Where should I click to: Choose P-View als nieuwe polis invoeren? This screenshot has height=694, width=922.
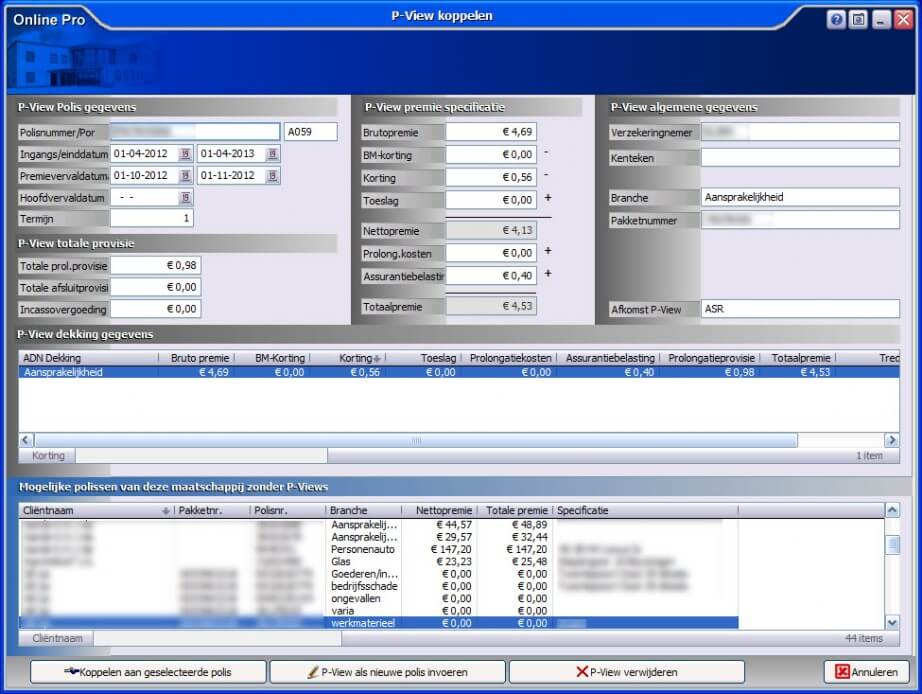pyautogui.click(x=387, y=672)
